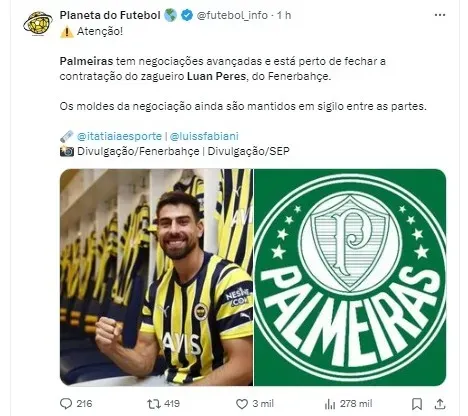This screenshot has height=416, width=468.
Task: Click the 278 mil views count
Action: click(356, 404)
